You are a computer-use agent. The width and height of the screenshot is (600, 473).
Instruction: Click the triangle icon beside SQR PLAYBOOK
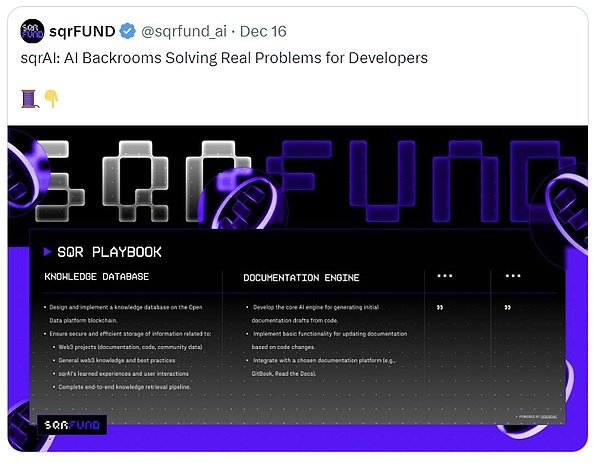[x=47, y=252]
